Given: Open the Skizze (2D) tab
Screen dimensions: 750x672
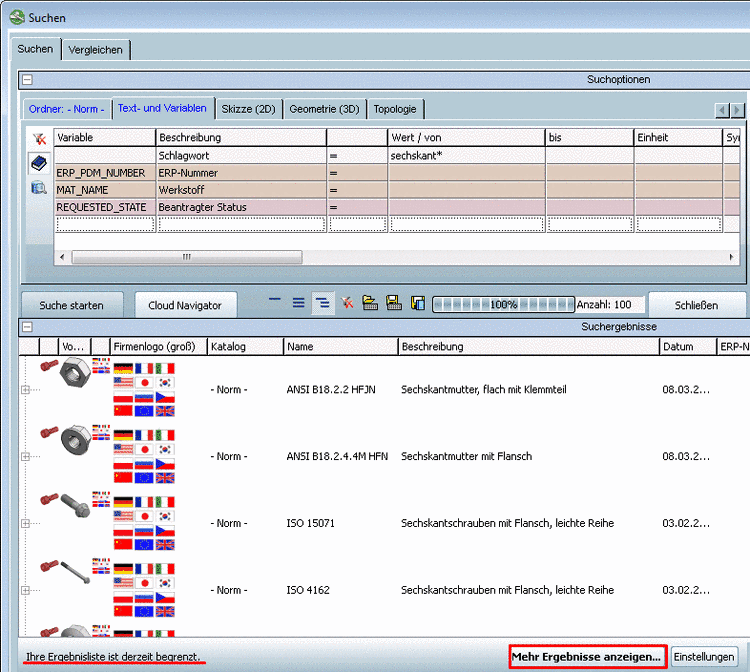Looking at the screenshot, I should click(x=249, y=108).
